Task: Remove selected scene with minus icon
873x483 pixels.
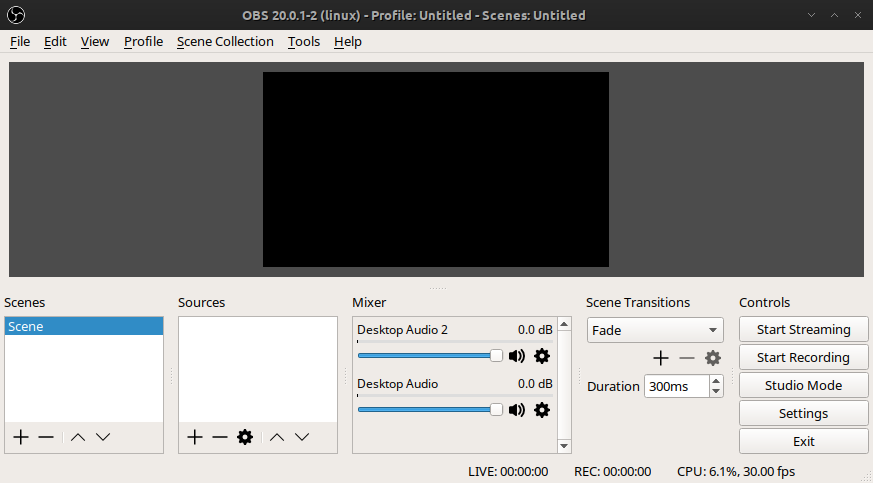Action: (46, 437)
